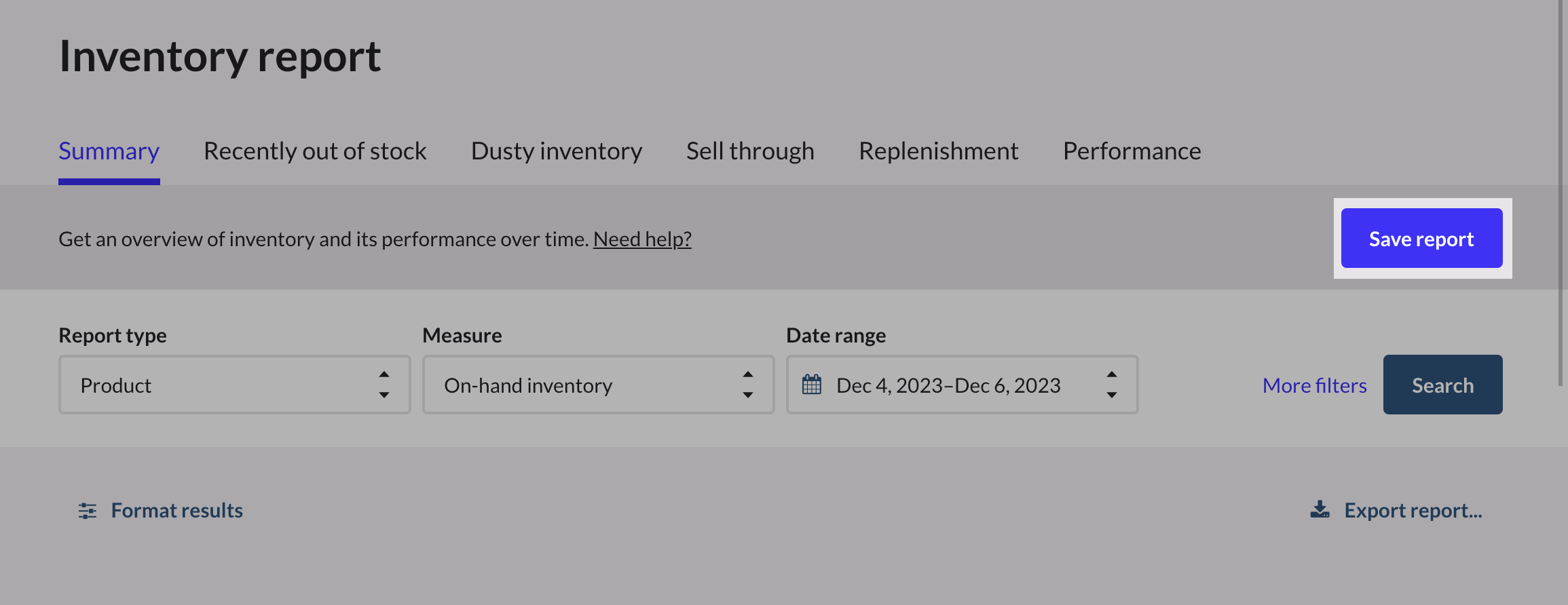The image size is (1568, 605).
Task: Click the Export report download icon
Action: click(1320, 510)
